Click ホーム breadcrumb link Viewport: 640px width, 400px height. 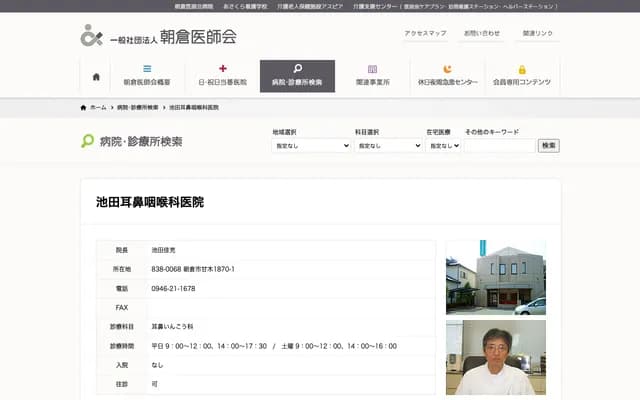pyautogui.click(x=98, y=107)
